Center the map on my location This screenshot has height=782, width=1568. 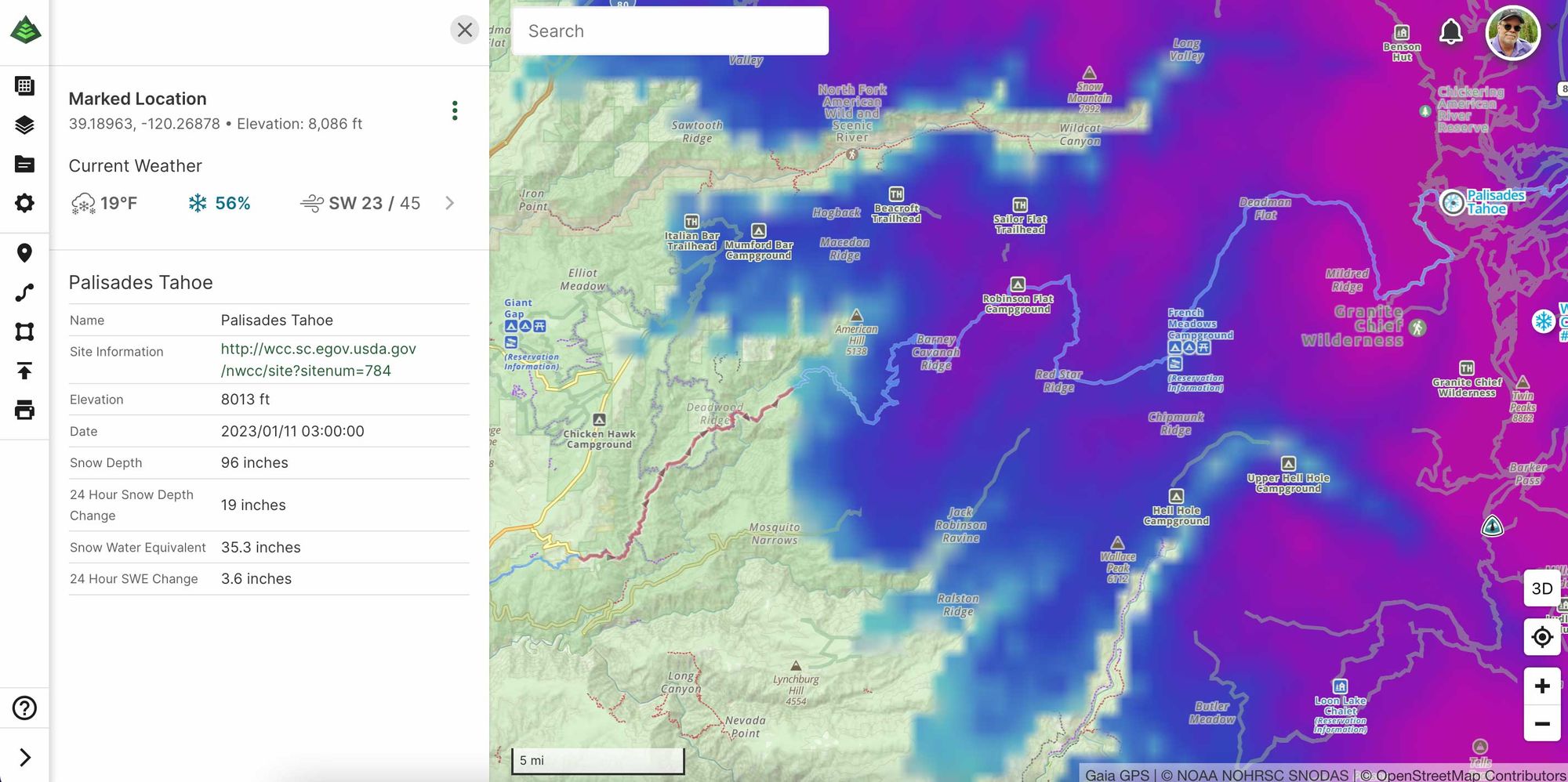click(1542, 637)
